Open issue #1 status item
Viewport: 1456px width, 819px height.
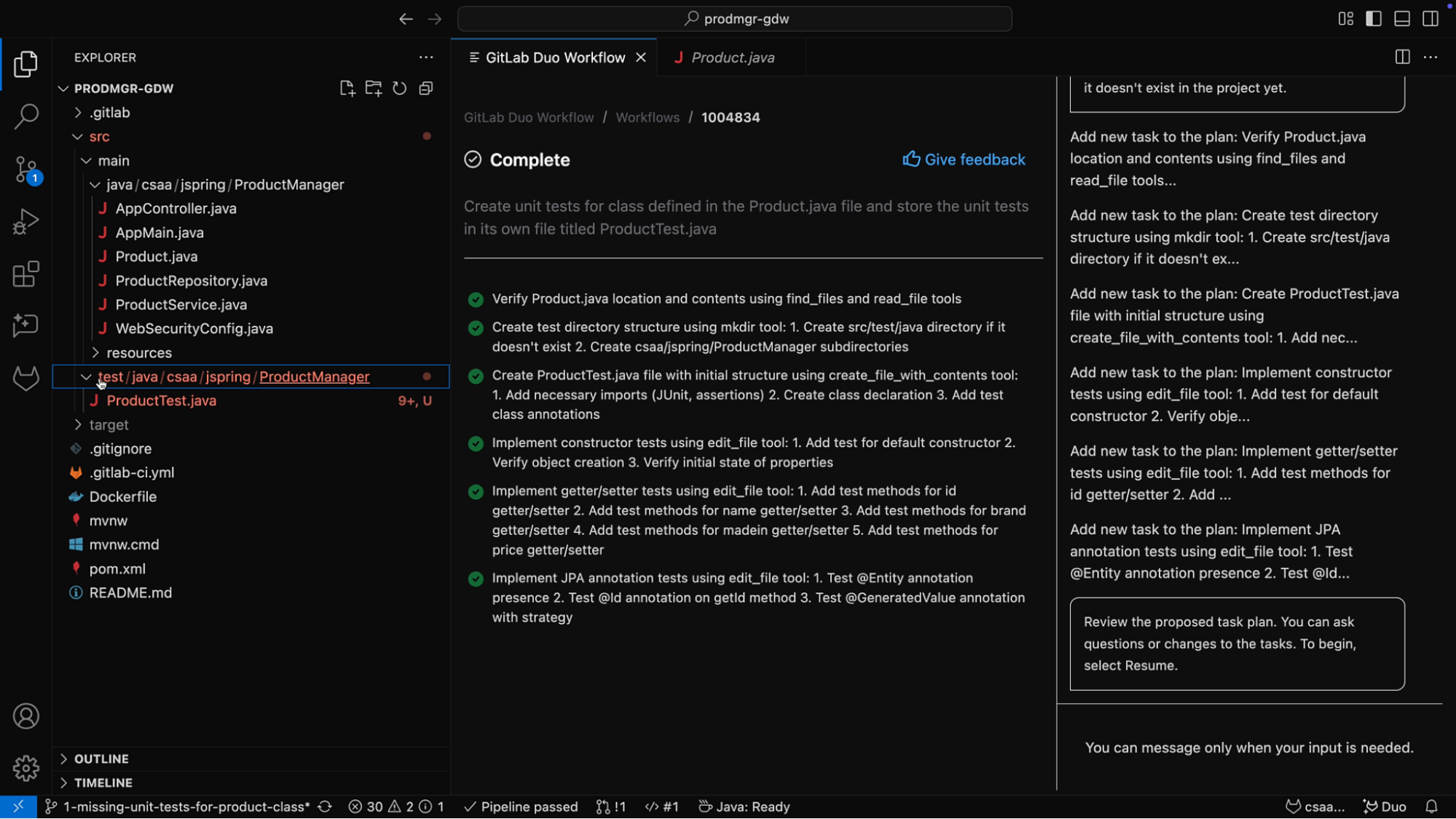662,807
